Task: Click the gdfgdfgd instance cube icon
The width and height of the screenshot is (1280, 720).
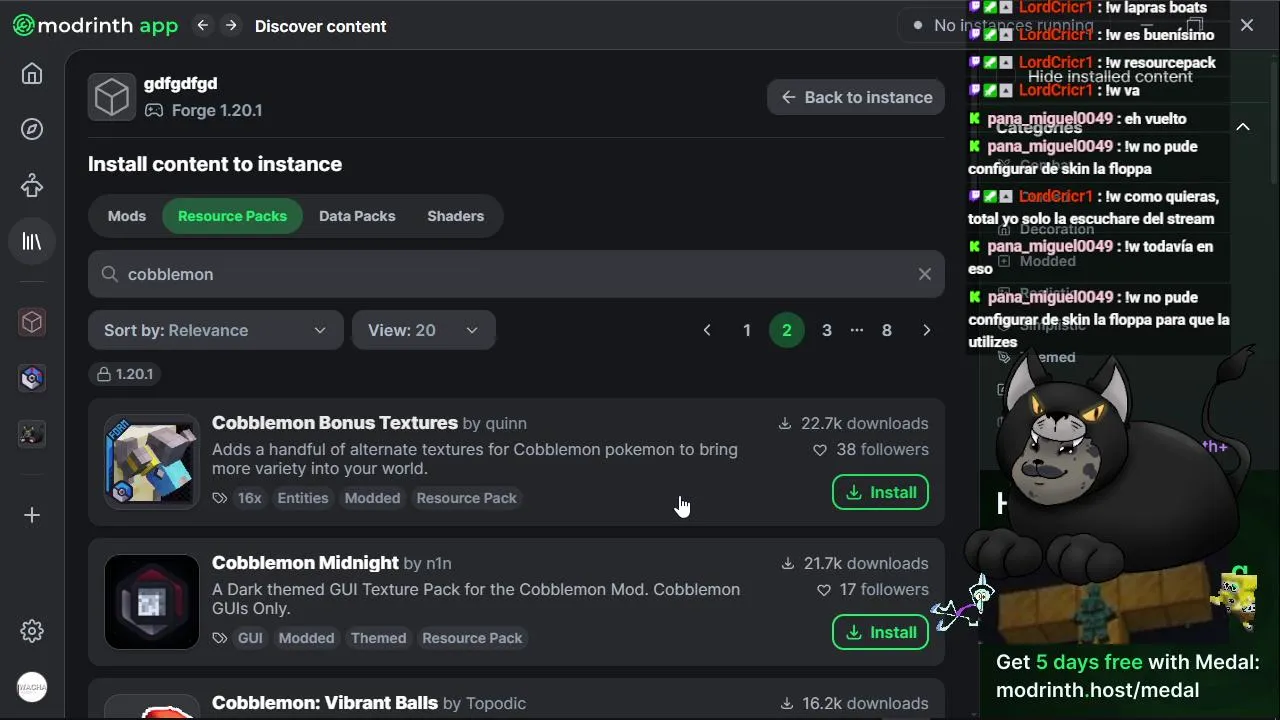Action: click(x=112, y=97)
